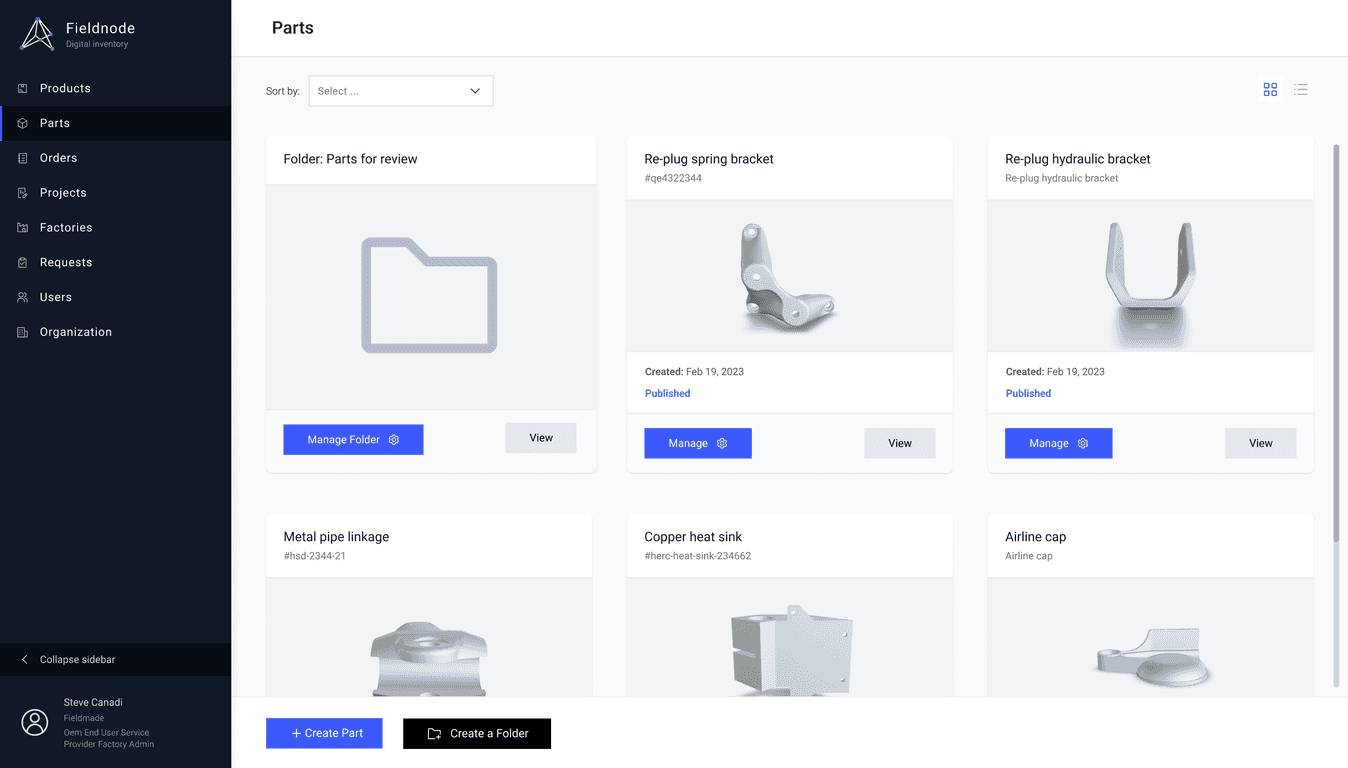Open the Orders menu item
Screen dimensions: 1348x768
pyautogui.click(x=58, y=158)
